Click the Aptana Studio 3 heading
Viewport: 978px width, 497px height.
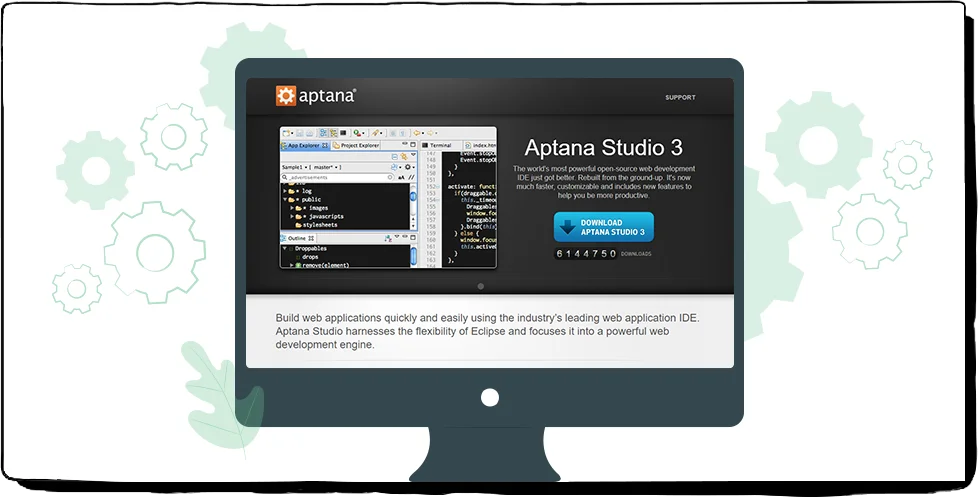pos(603,148)
